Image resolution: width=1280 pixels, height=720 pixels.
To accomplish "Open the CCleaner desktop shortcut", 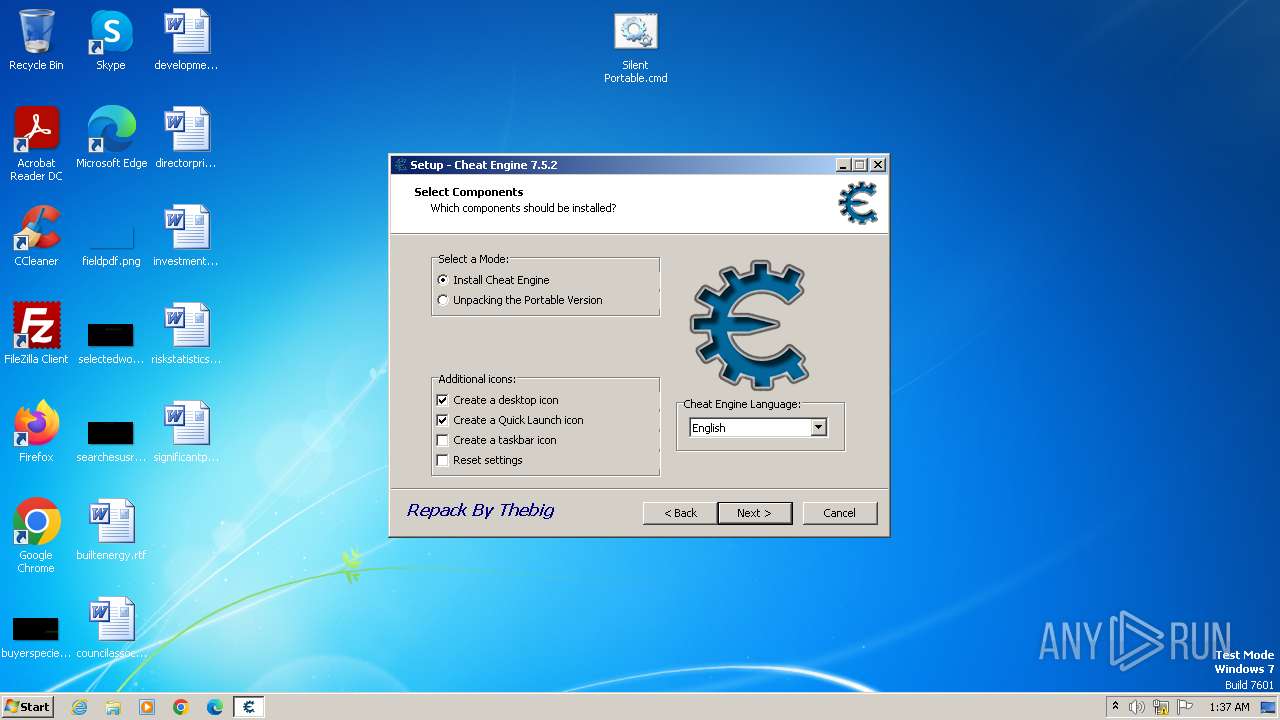I will click(36, 236).
